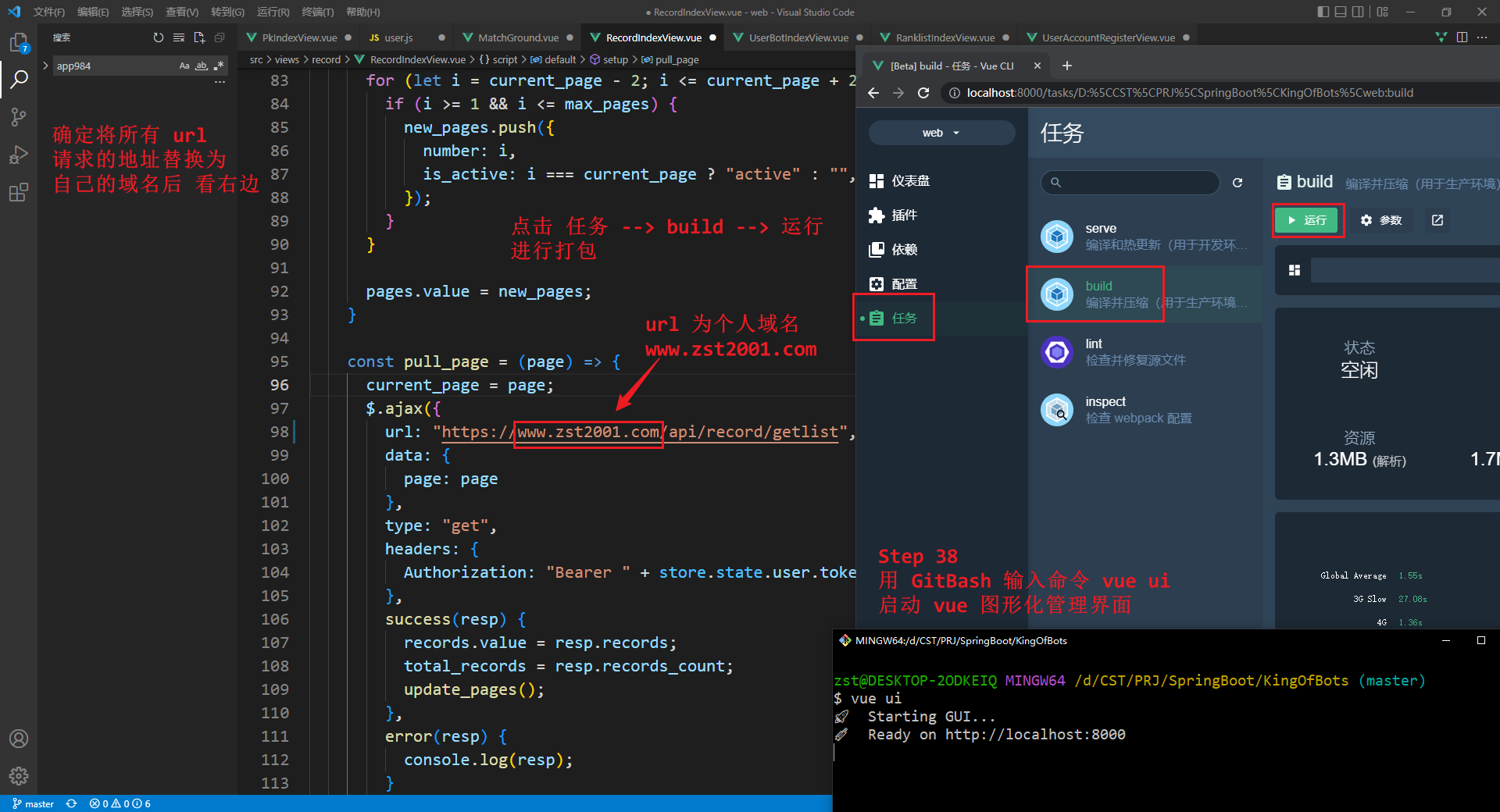Select the build task

coord(1145,294)
